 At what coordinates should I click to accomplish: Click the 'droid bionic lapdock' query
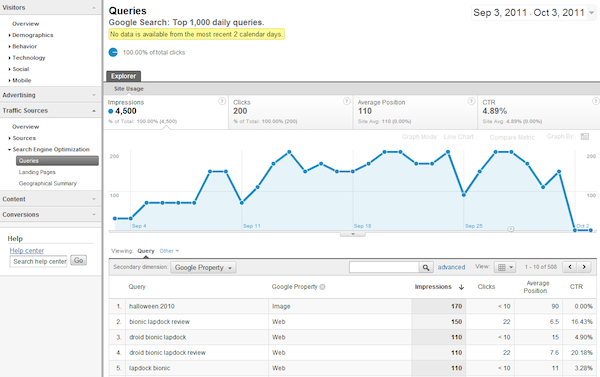[x=158, y=337]
